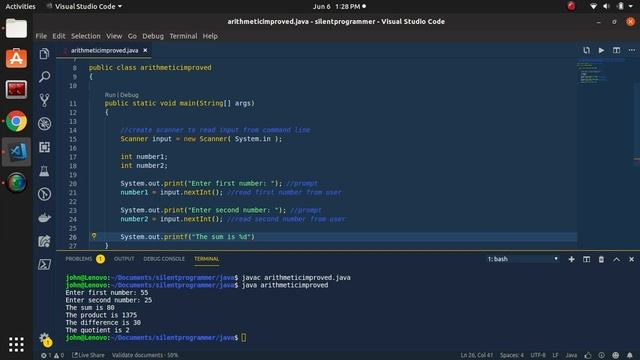Click the Debug CodeLens above main

(x=130, y=95)
